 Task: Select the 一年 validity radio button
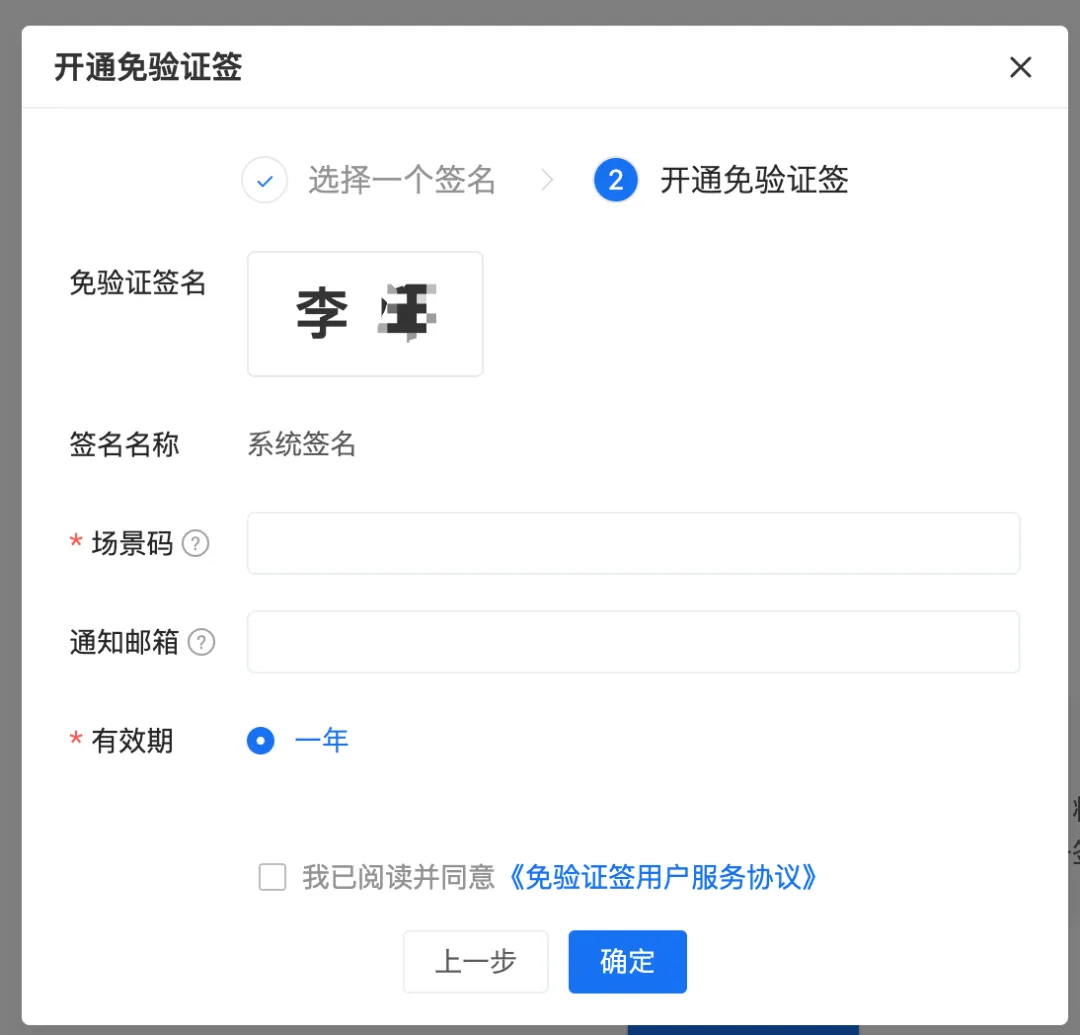pyautogui.click(x=261, y=741)
